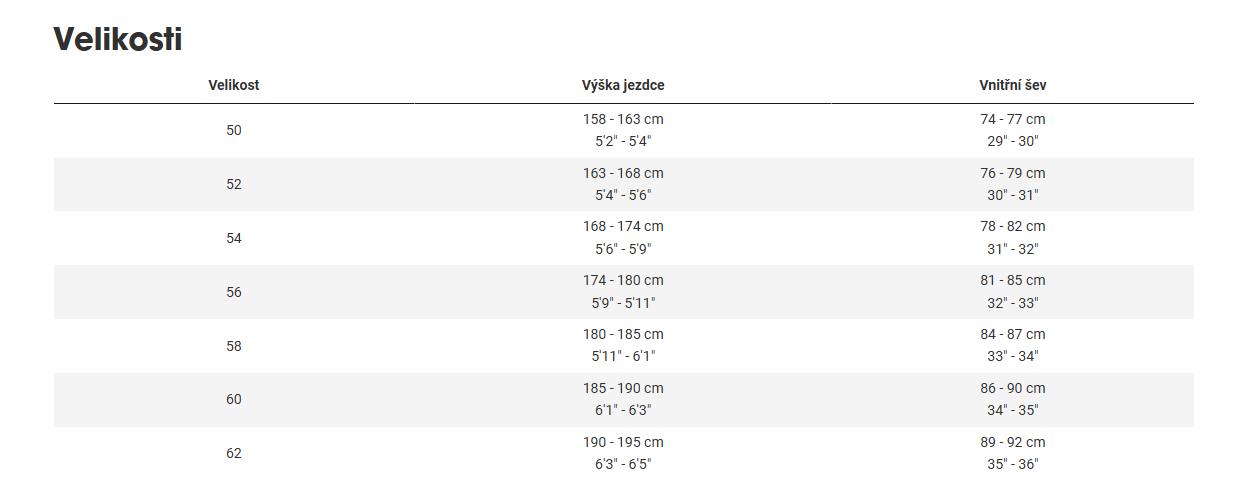The image size is (1240, 488).
Task: Click the Výška jezdce column header
Action: point(623,85)
